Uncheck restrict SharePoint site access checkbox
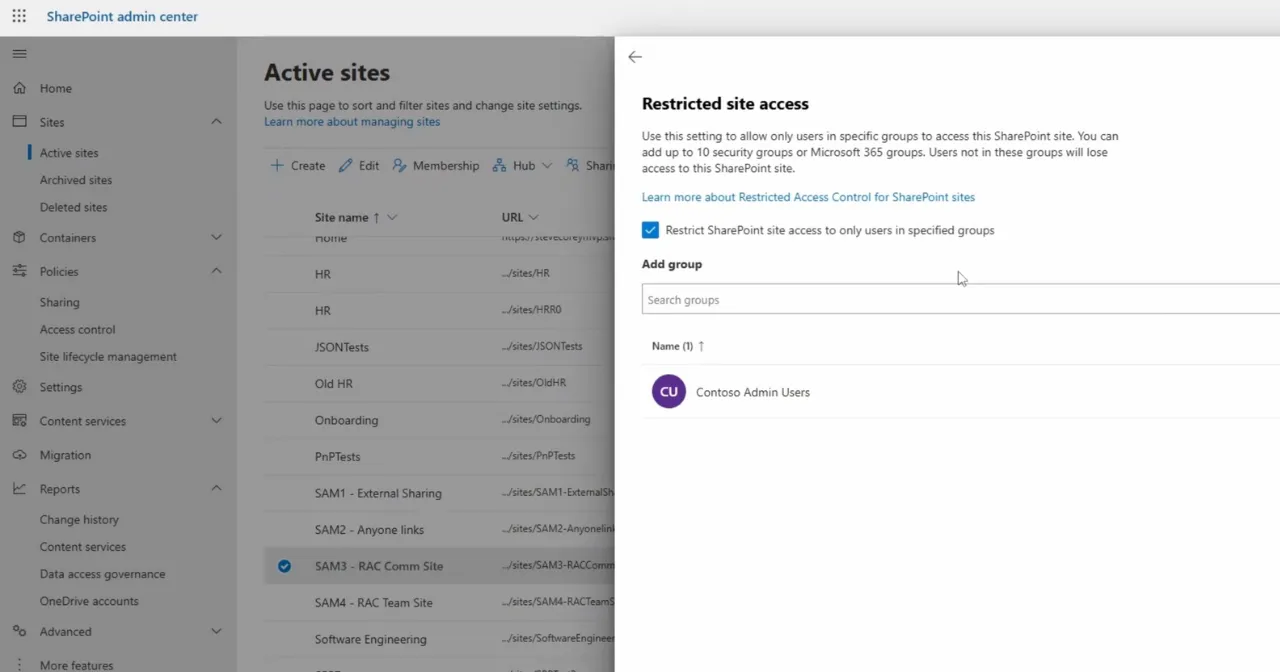The image size is (1280, 672). pyautogui.click(x=650, y=229)
